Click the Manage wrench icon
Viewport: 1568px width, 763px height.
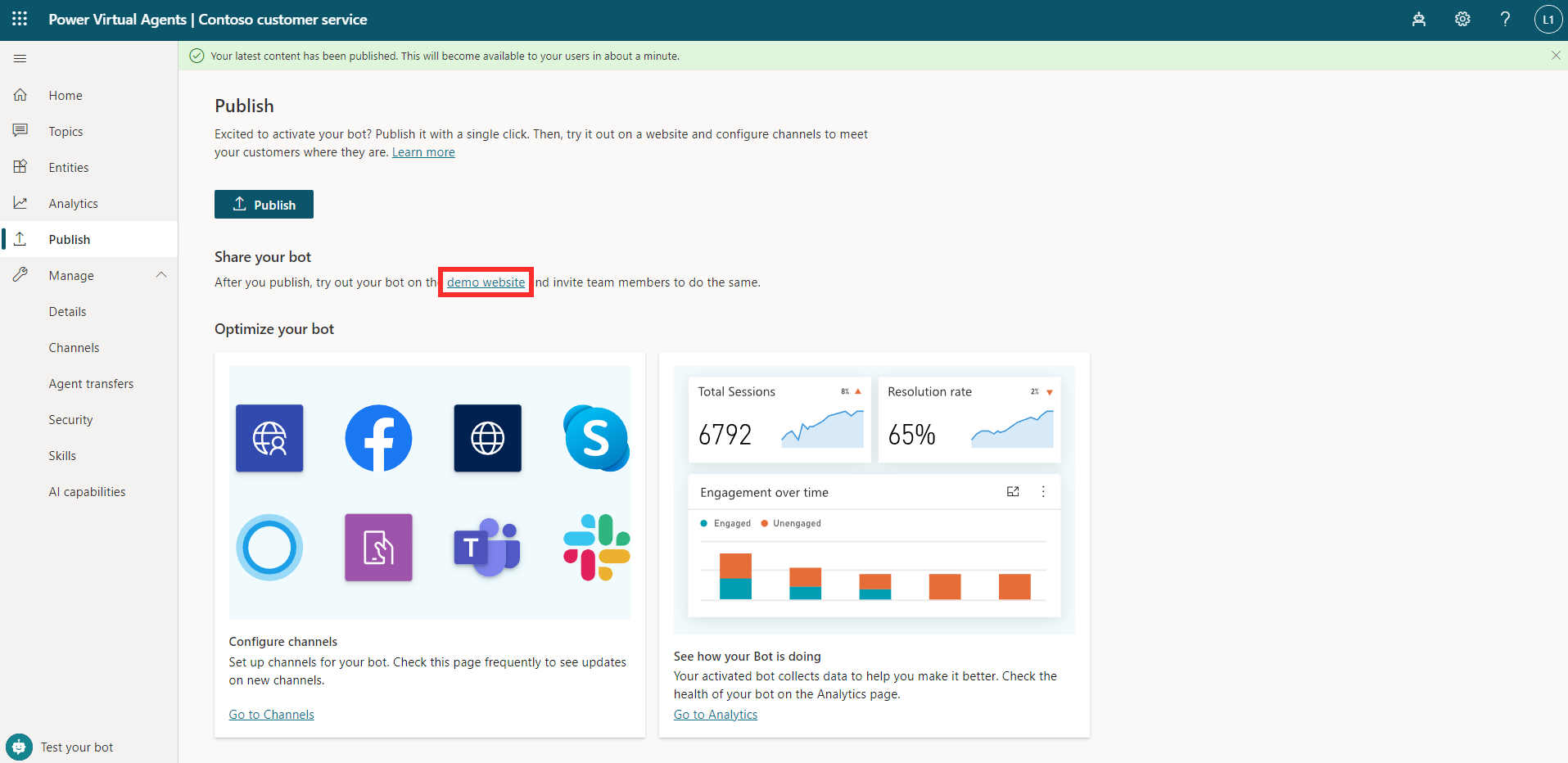coord(20,275)
